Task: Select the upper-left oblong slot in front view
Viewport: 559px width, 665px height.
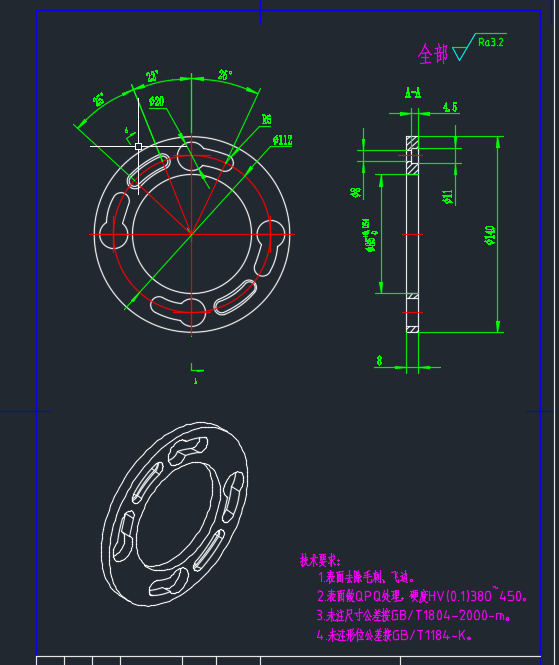Action: (x=148, y=171)
